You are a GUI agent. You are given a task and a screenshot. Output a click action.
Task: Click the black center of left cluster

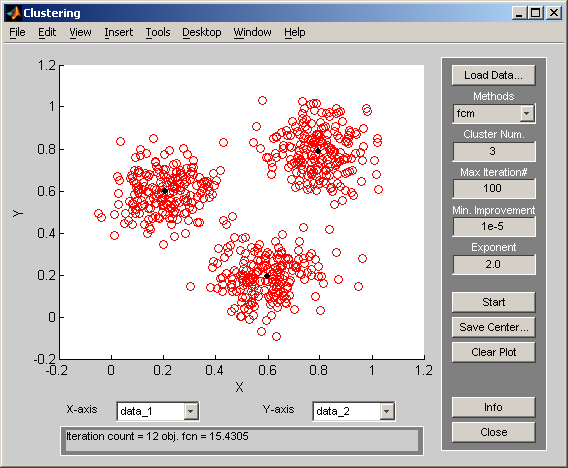(x=165, y=191)
